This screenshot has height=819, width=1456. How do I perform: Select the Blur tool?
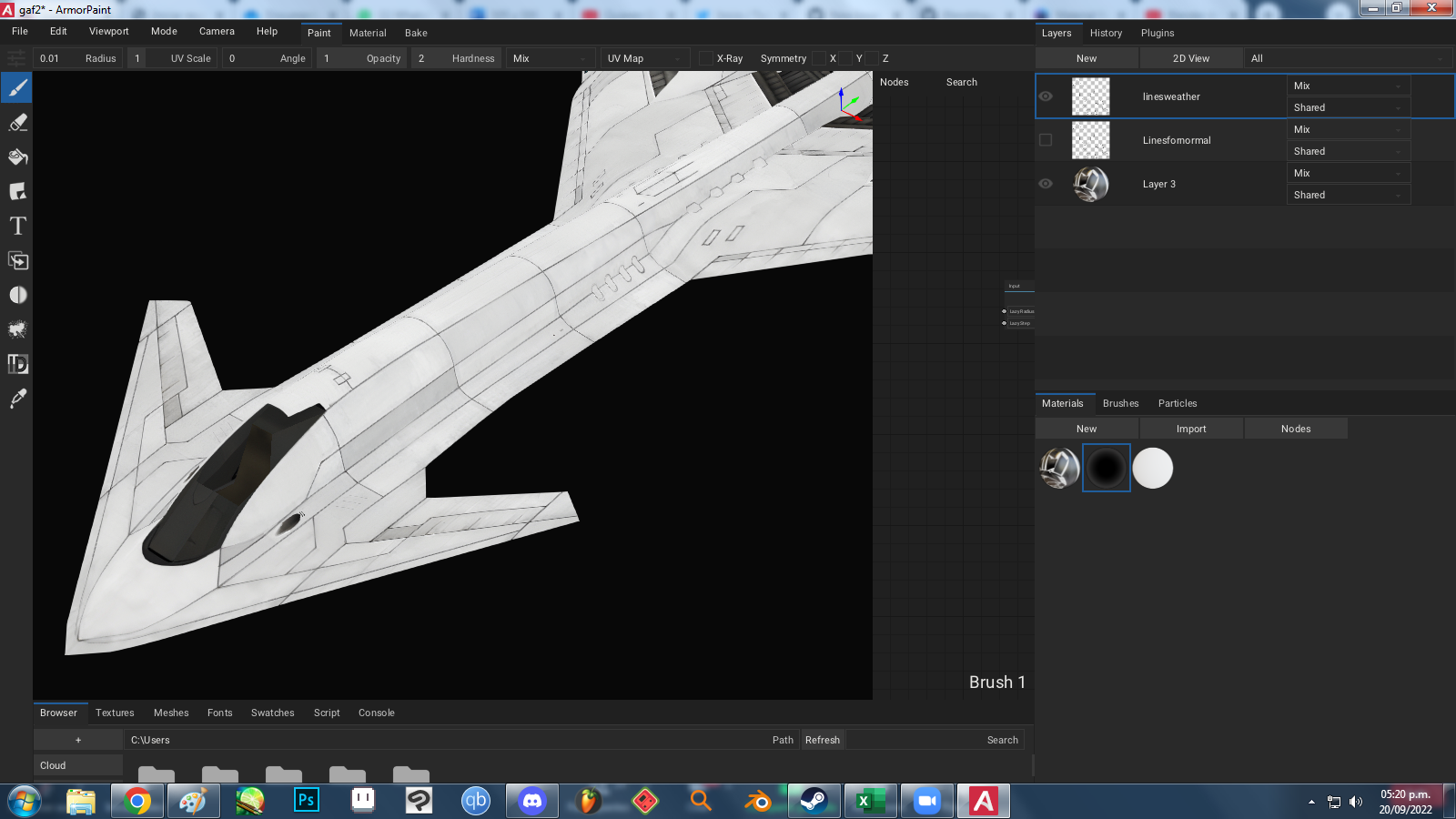(x=17, y=295)
